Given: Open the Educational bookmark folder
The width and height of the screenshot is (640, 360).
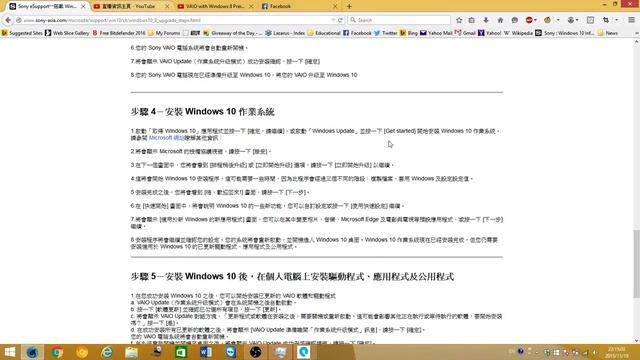Looking at the screenshot, I should 324,33.
